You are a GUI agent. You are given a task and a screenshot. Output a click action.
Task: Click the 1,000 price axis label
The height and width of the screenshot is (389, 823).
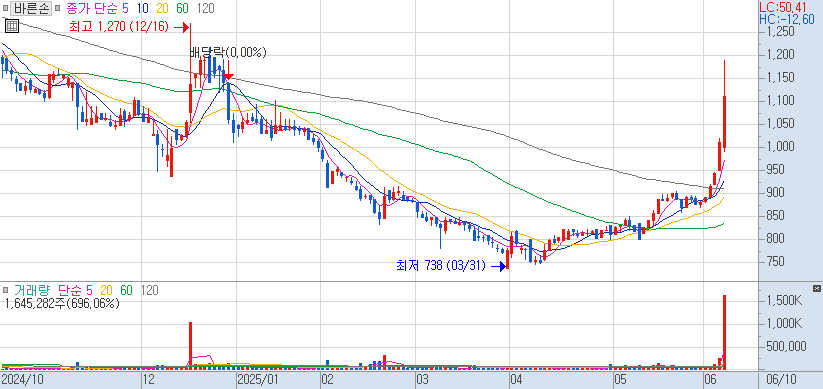[780, 146]
